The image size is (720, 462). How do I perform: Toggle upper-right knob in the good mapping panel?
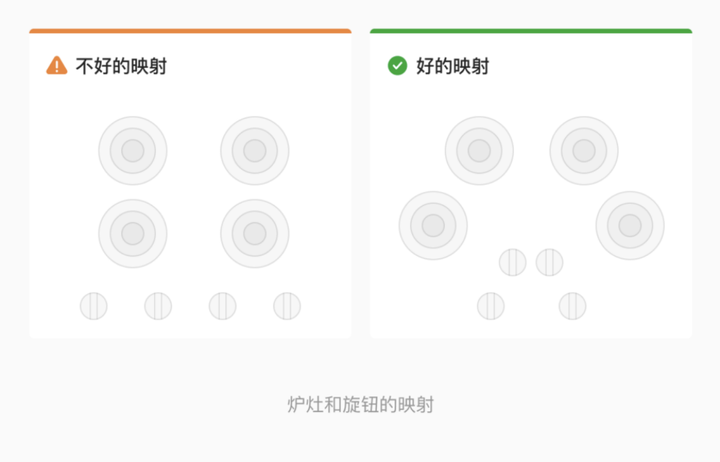[549, 262]
